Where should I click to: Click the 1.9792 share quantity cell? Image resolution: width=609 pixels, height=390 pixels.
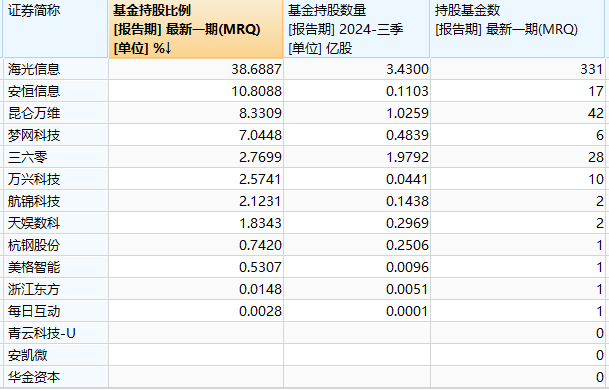point(357,157)
